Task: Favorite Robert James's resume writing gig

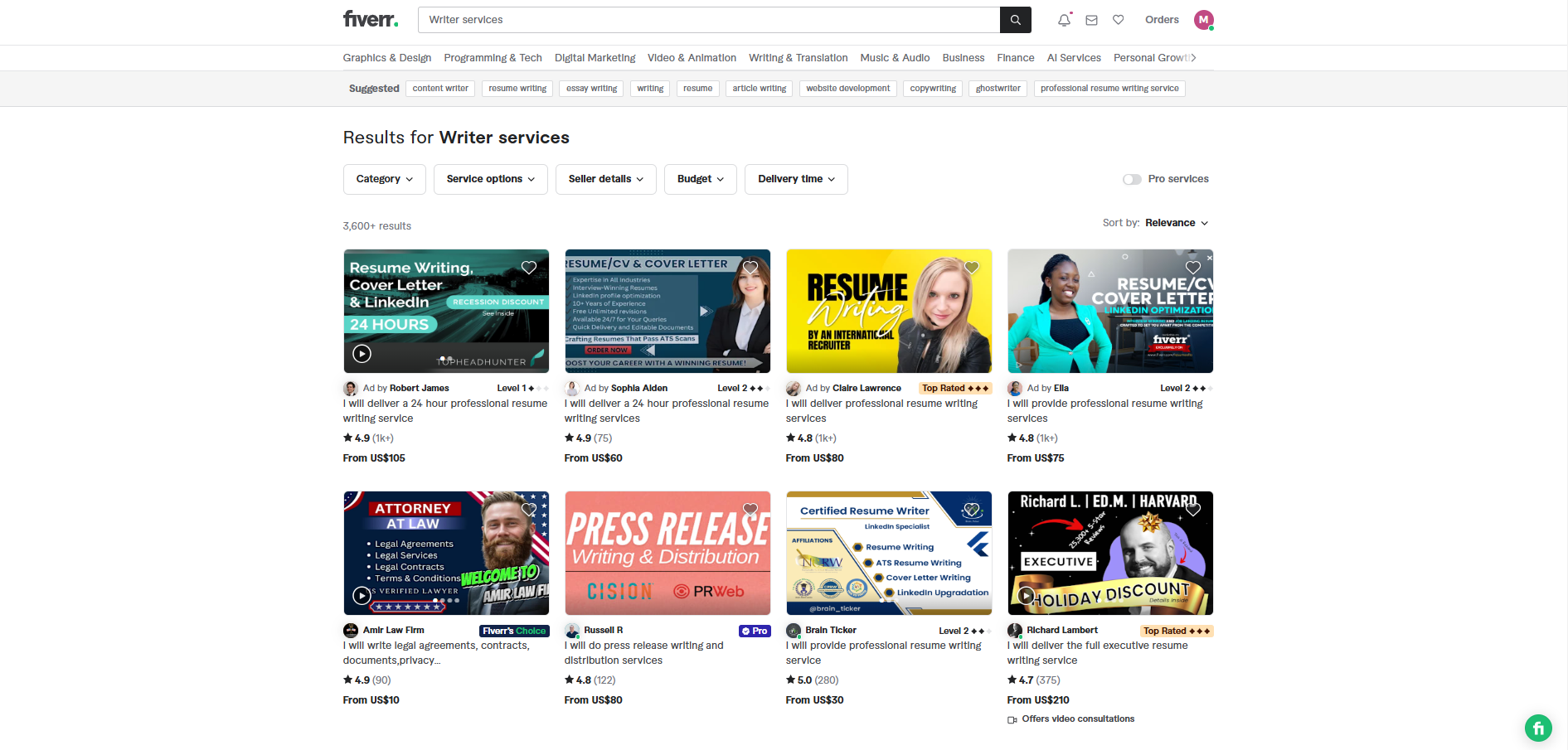Action: [x=528, y=268]
